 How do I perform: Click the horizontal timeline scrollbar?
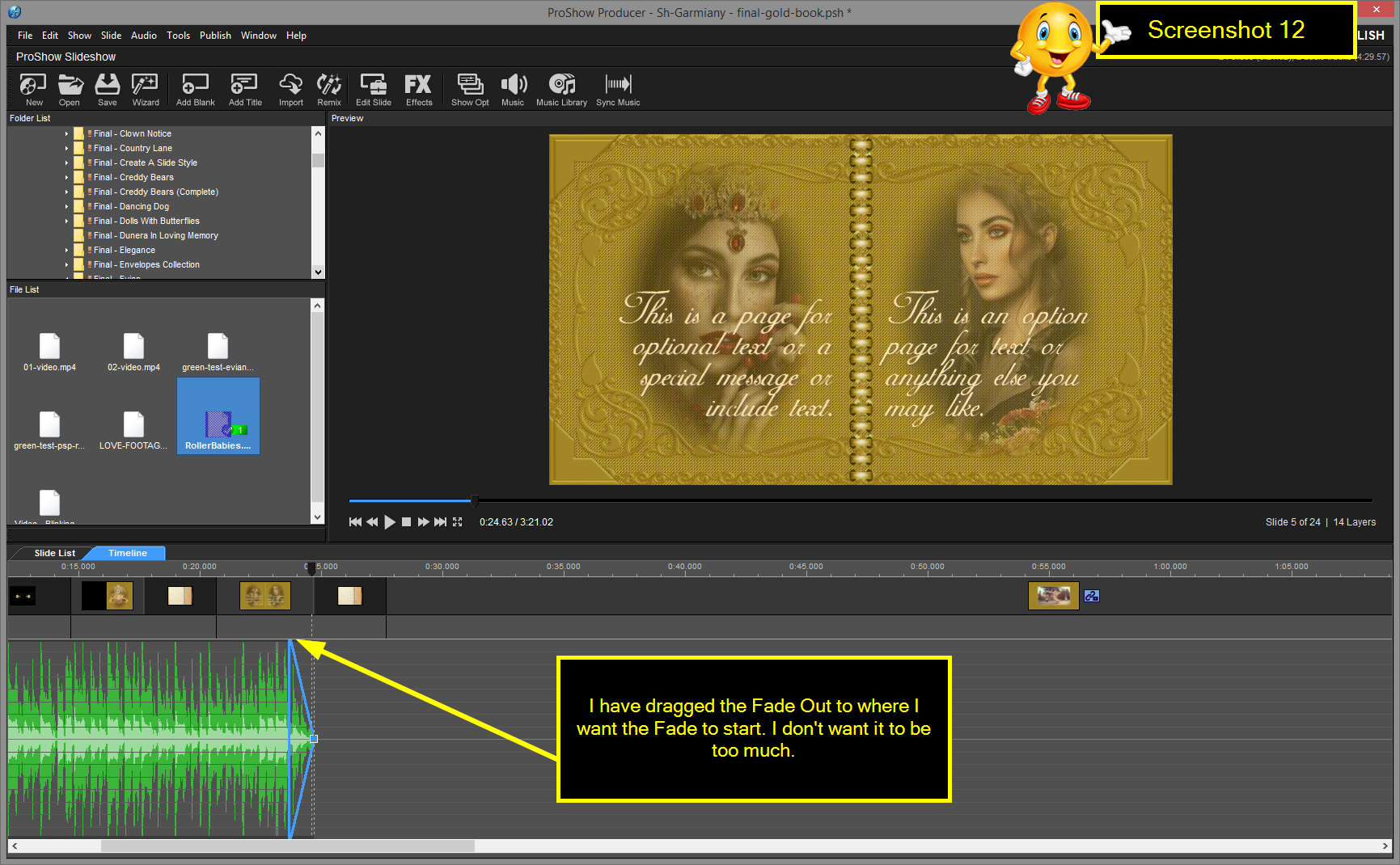(288, 846)
